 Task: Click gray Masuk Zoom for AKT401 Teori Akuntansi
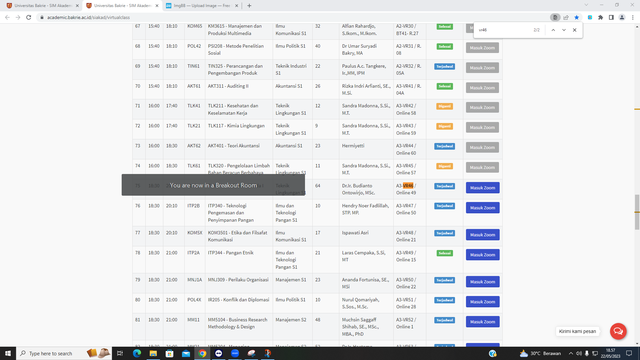(x=482, y=147)
